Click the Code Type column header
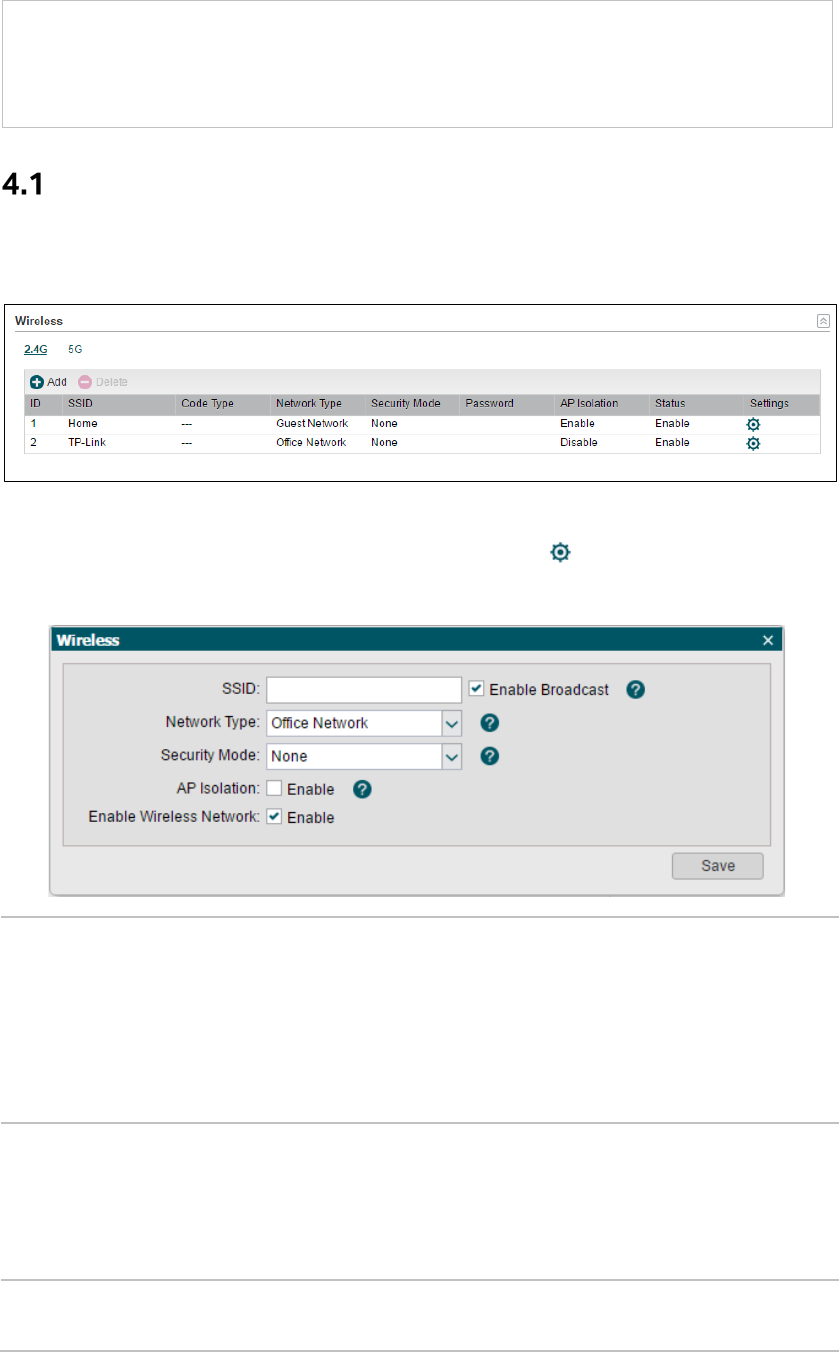Image resolution: width=839 pixels, height=1352 pixels. tap(207, 404)
